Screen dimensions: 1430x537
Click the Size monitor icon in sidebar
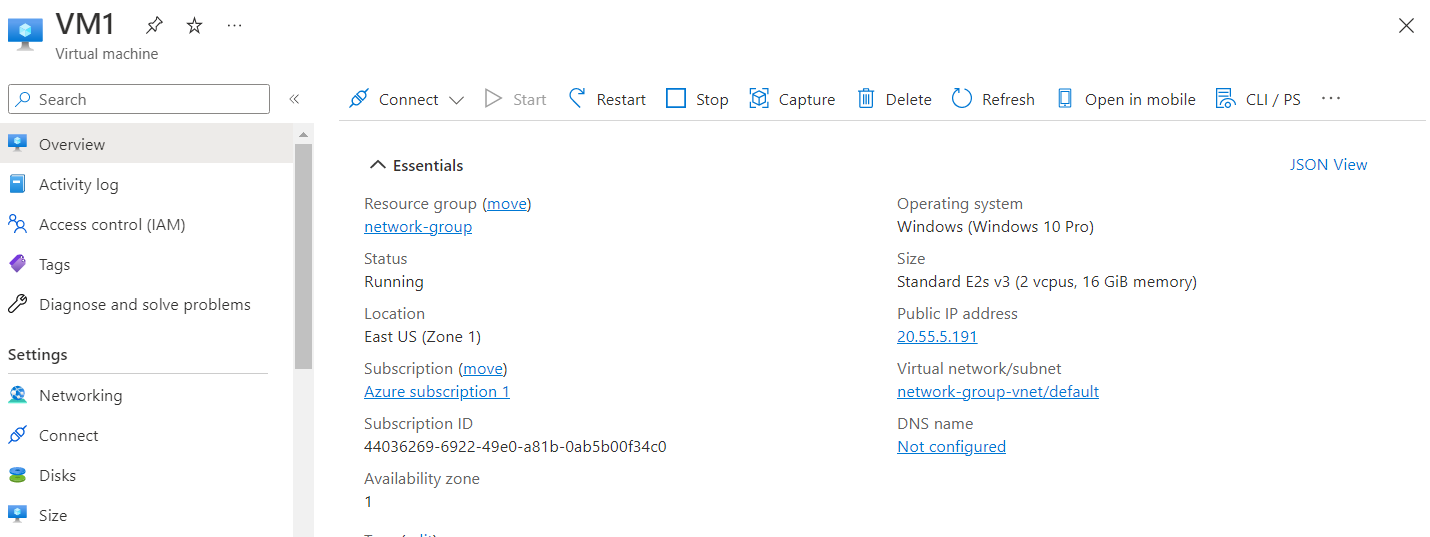tap(17, 515)
